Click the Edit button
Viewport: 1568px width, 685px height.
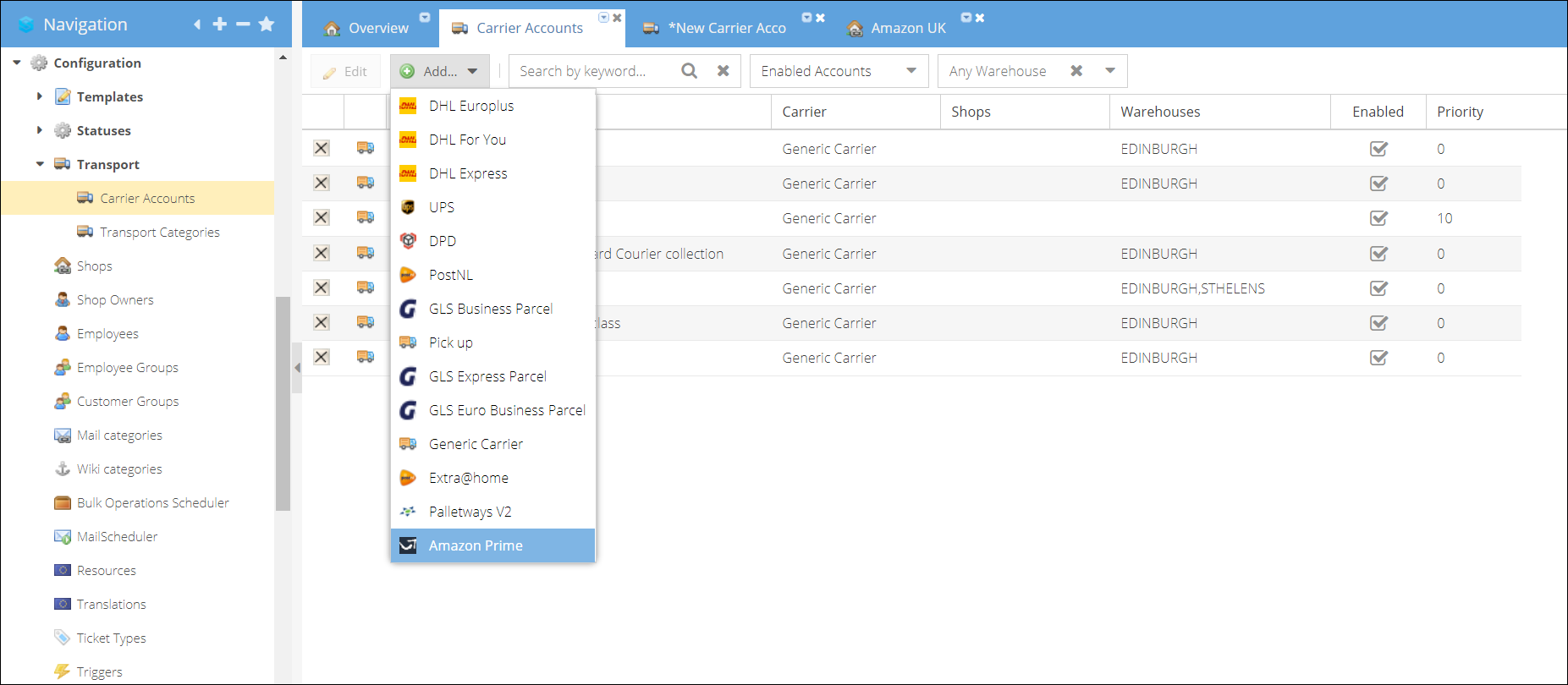click(x=345, y=71)
